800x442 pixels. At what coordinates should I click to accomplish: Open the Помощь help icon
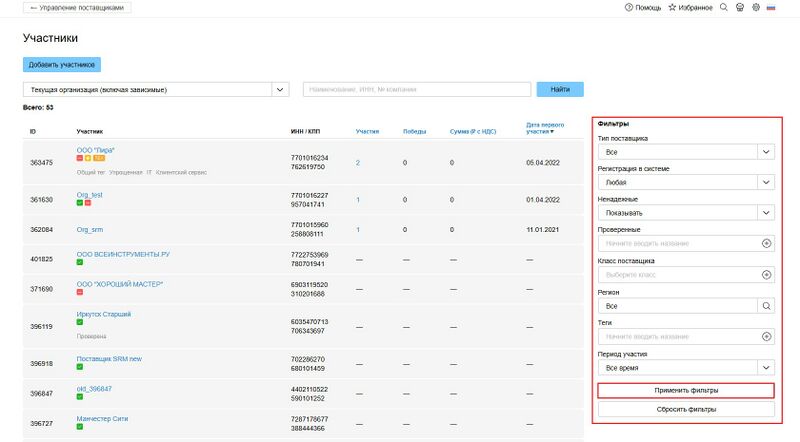[629, 8]
